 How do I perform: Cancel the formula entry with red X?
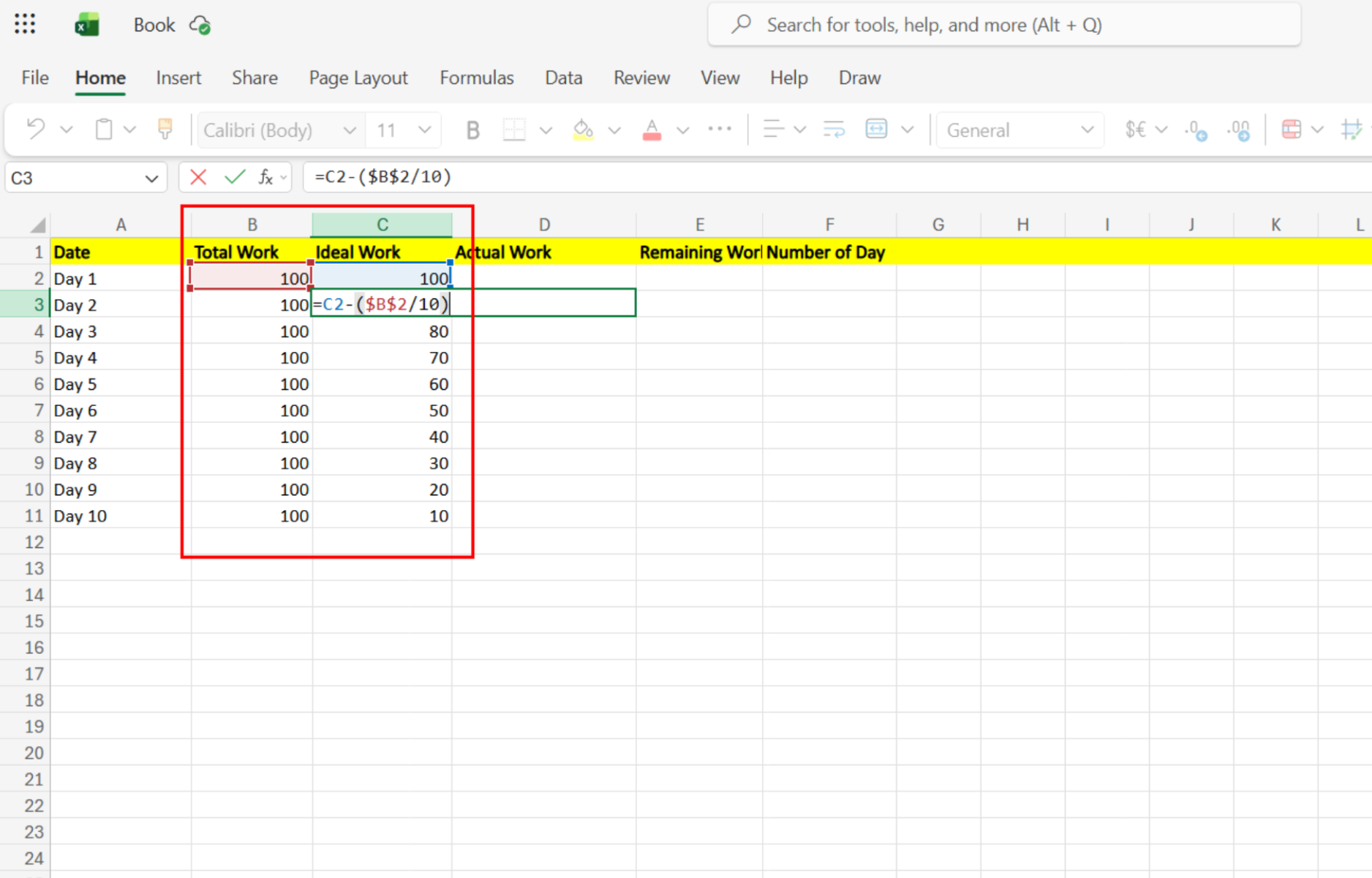197,177
